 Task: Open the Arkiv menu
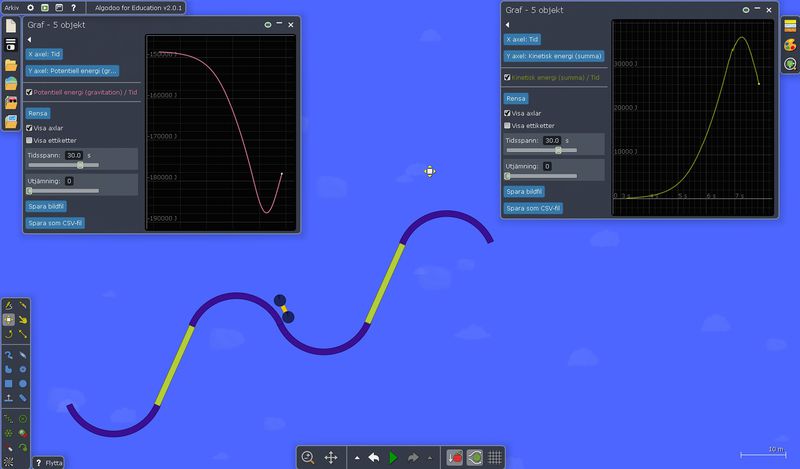[11, 7]
